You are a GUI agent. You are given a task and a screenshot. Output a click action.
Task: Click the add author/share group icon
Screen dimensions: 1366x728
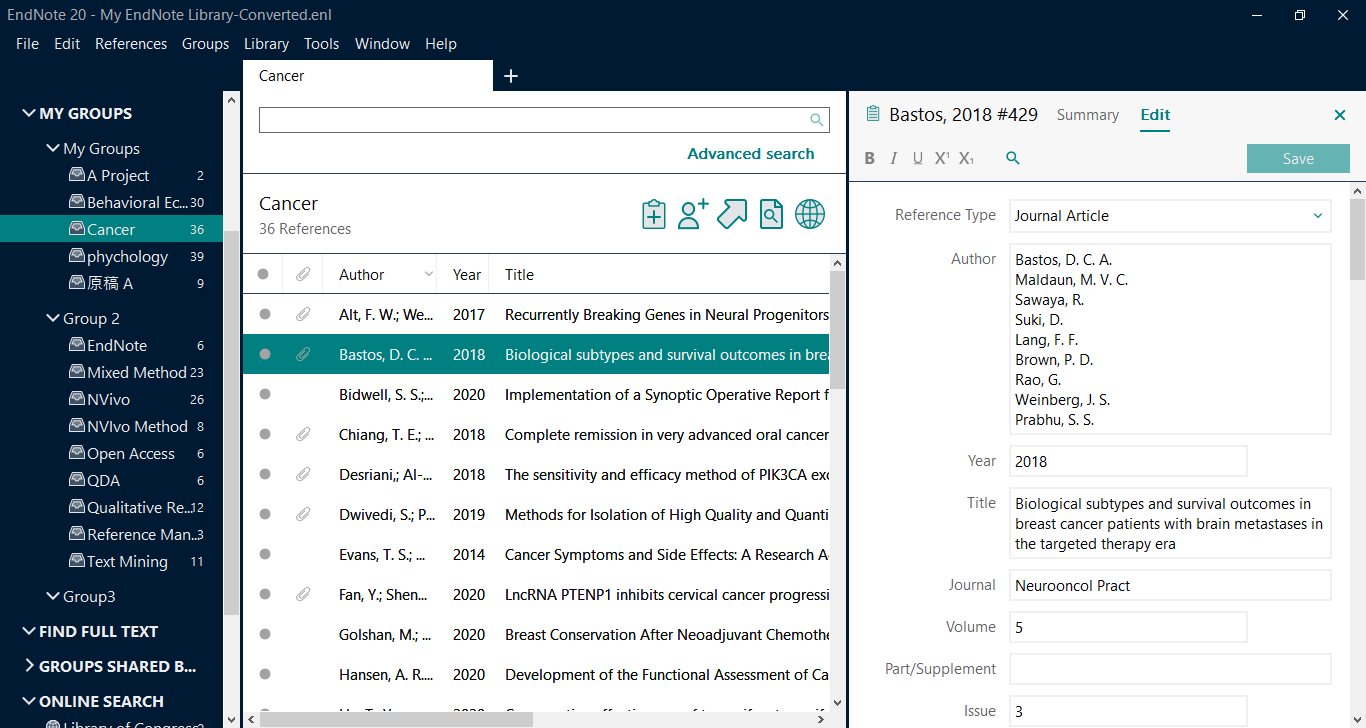click(693, 214)
